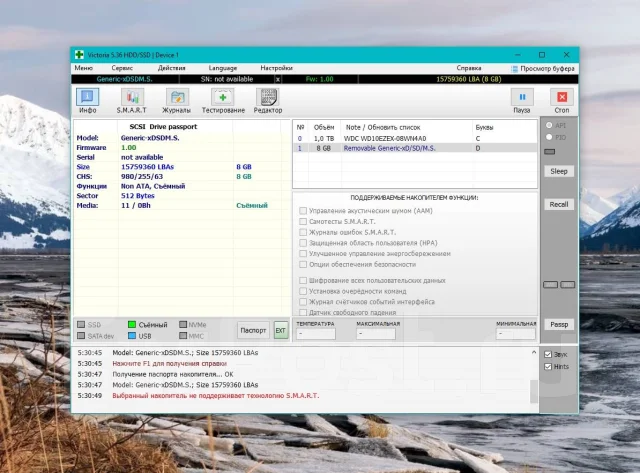Click the Sleep button
The width and height of the screenshot is (640, 473).
(x=559, y=171)
